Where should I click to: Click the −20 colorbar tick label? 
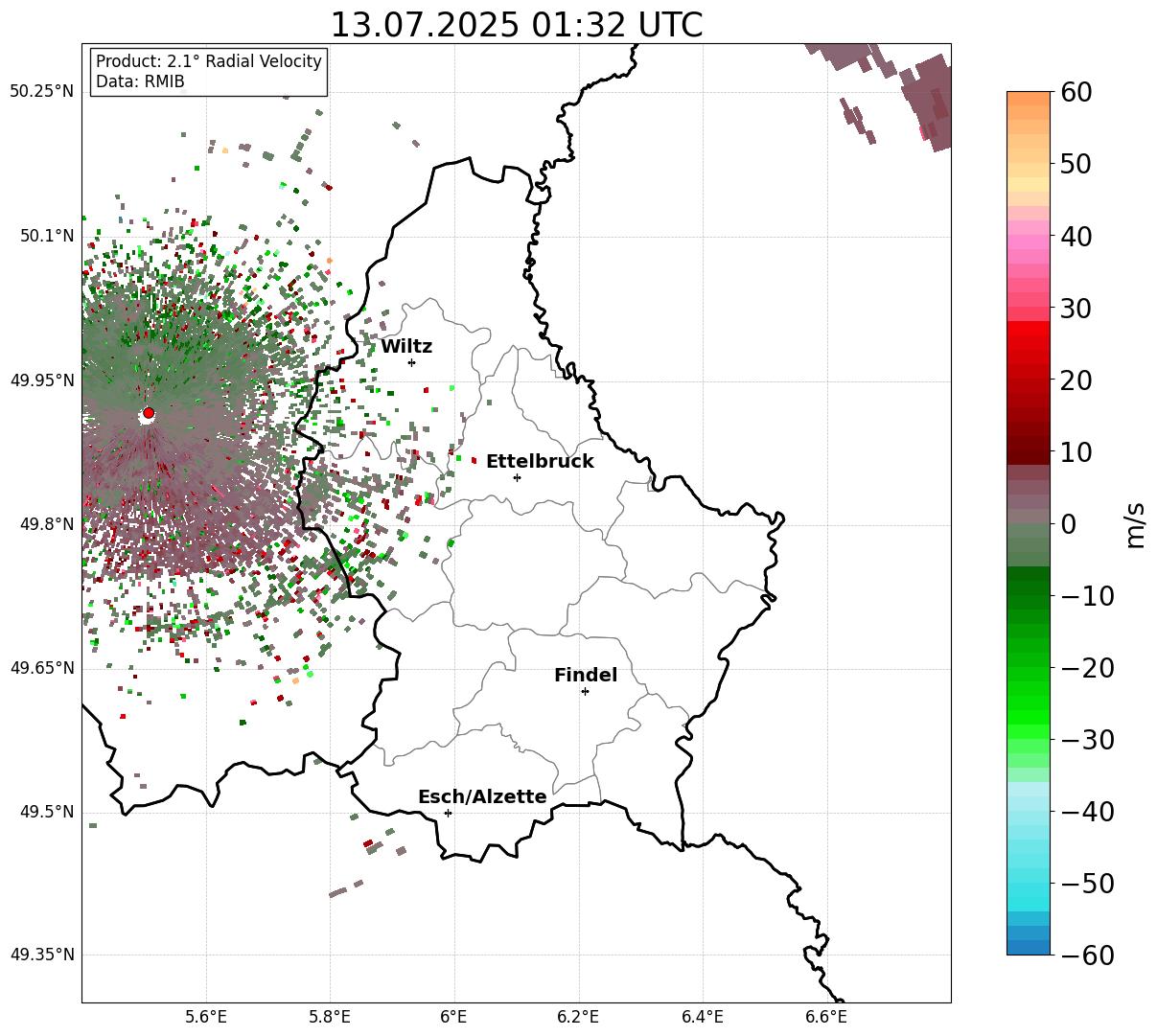[x=1087, y=668]
